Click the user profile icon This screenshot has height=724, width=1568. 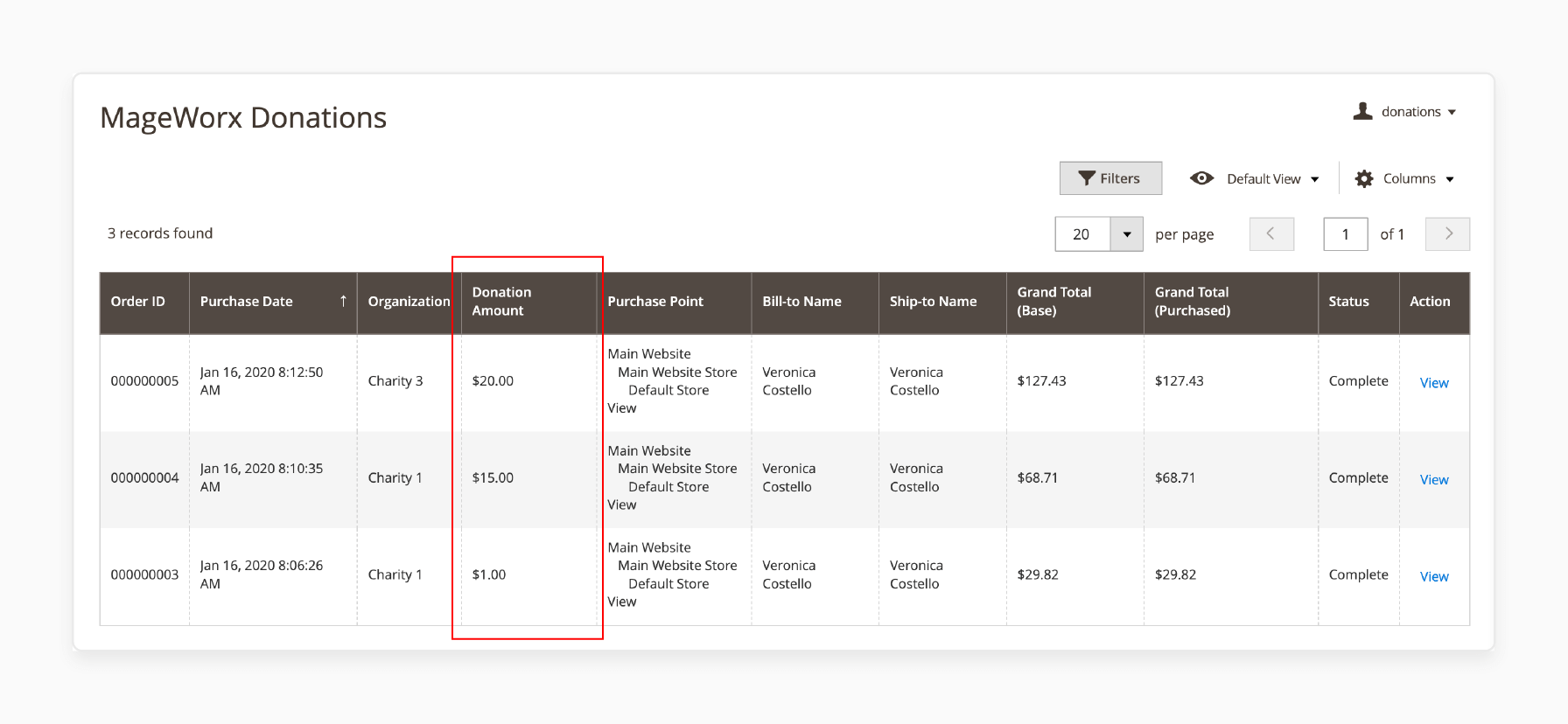(1362, 111)
